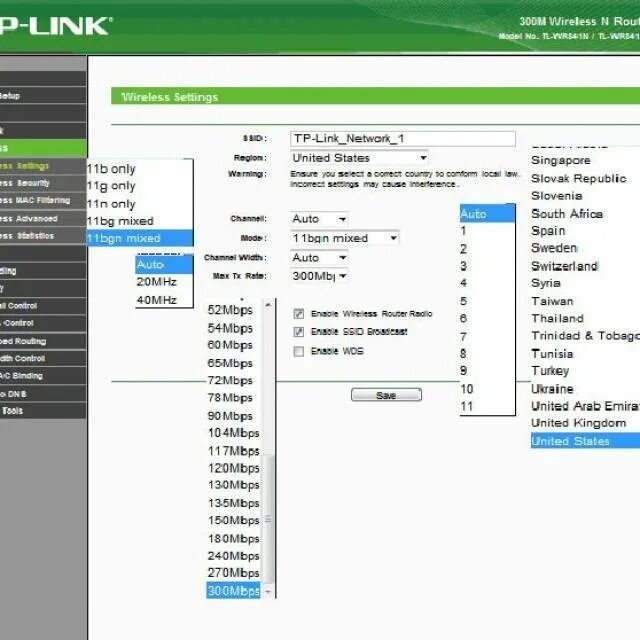The height and width of the screenshot is (640, 640).
Task: Select channel 9 in channel list
Action: (487, 371)
